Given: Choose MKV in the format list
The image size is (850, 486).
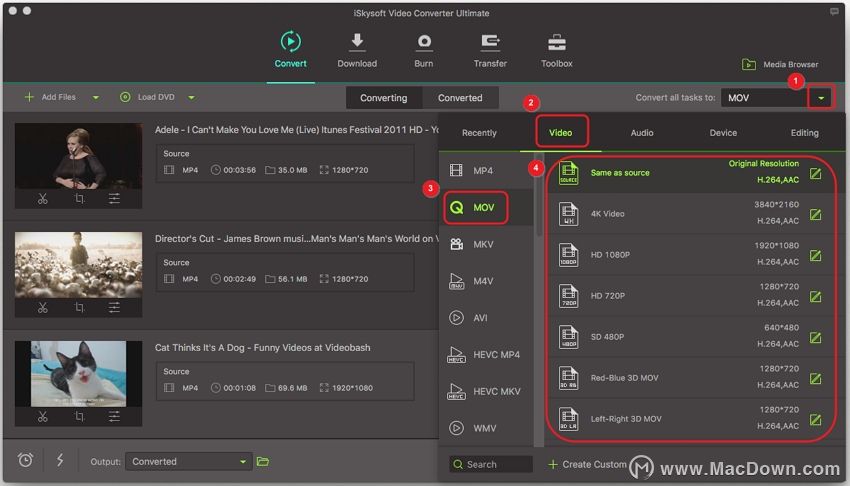Looking at the screenshot, I should tap(486, 244).
